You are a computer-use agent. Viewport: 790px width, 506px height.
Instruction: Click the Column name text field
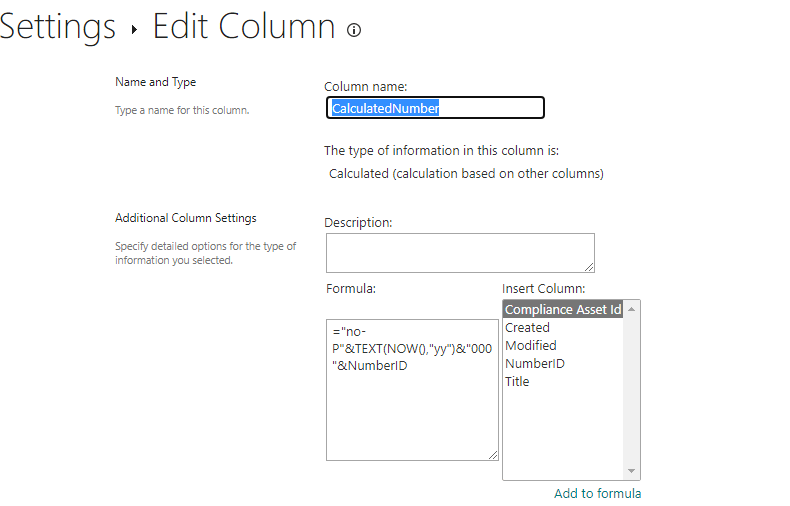coord(435,108)
